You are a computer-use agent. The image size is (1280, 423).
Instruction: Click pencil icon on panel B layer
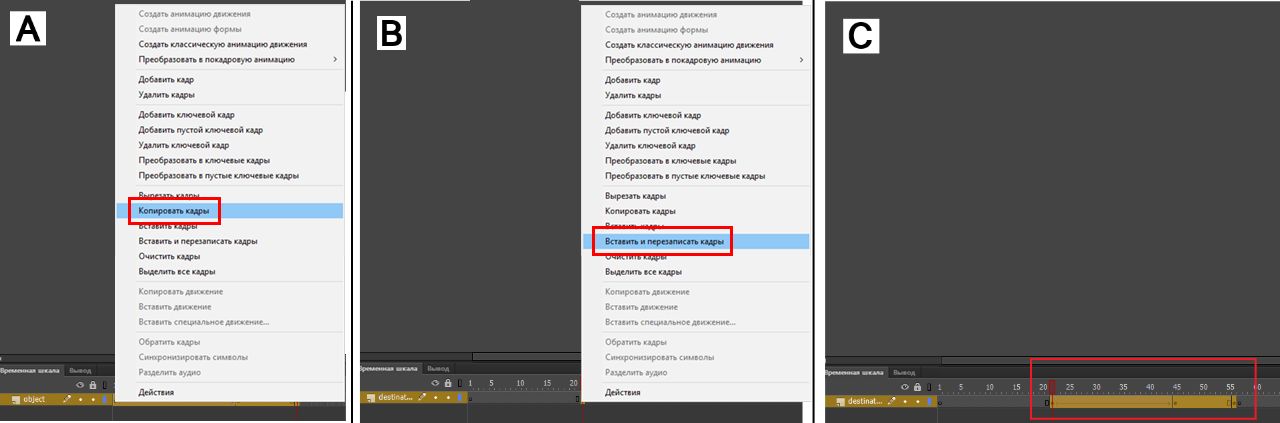pyautogui.click(x=422, y=397)
